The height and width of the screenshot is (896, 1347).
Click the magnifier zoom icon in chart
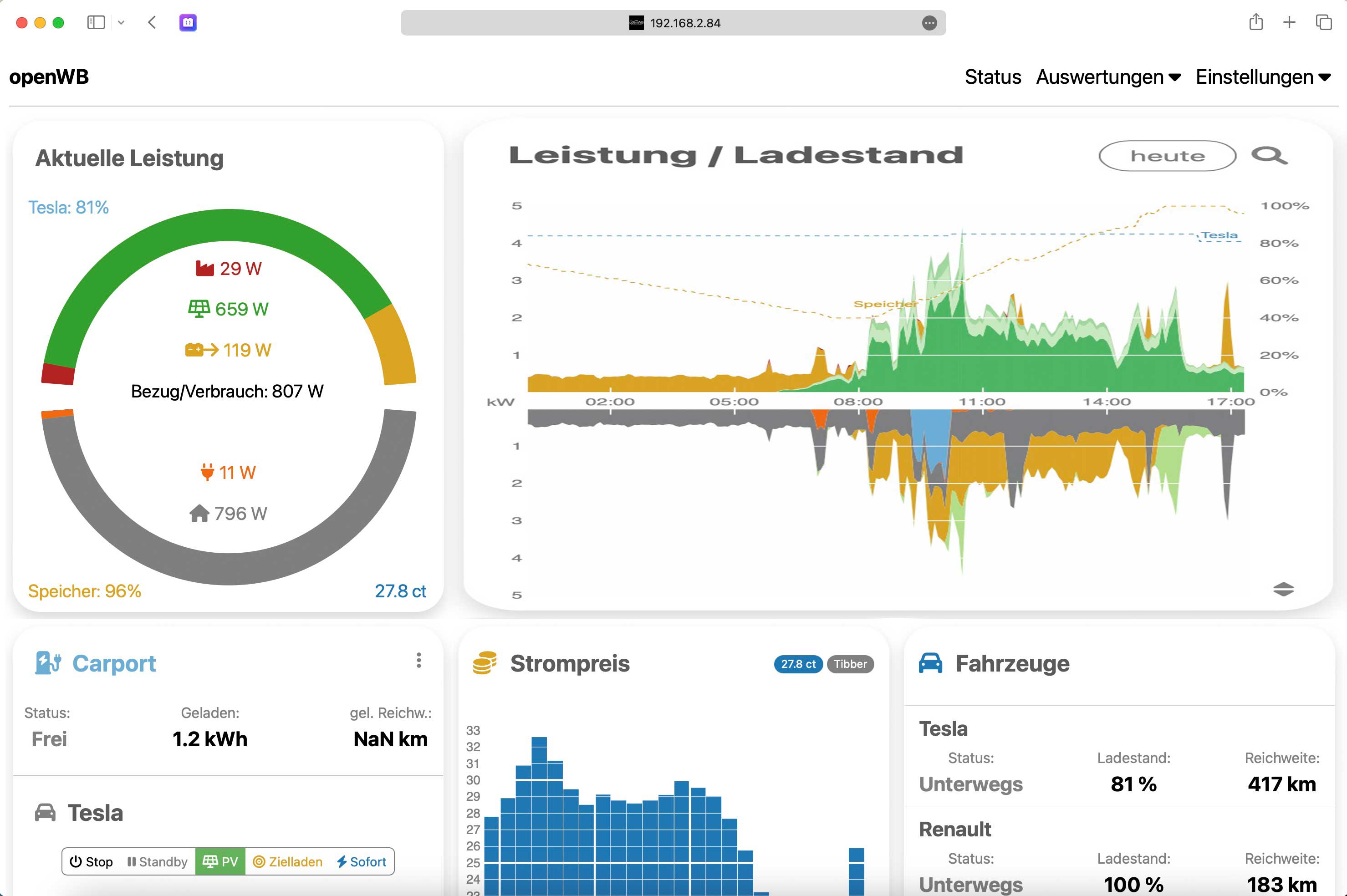1268,155
